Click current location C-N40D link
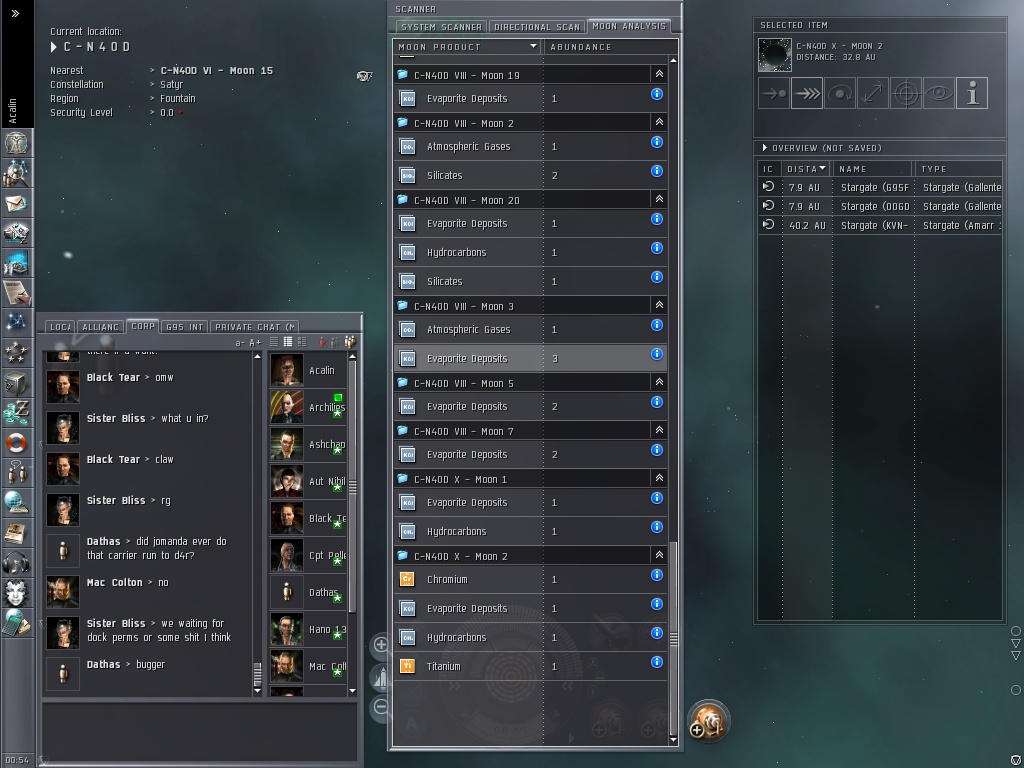Screen dimensions: 1024x768 [x=97, y=47]
